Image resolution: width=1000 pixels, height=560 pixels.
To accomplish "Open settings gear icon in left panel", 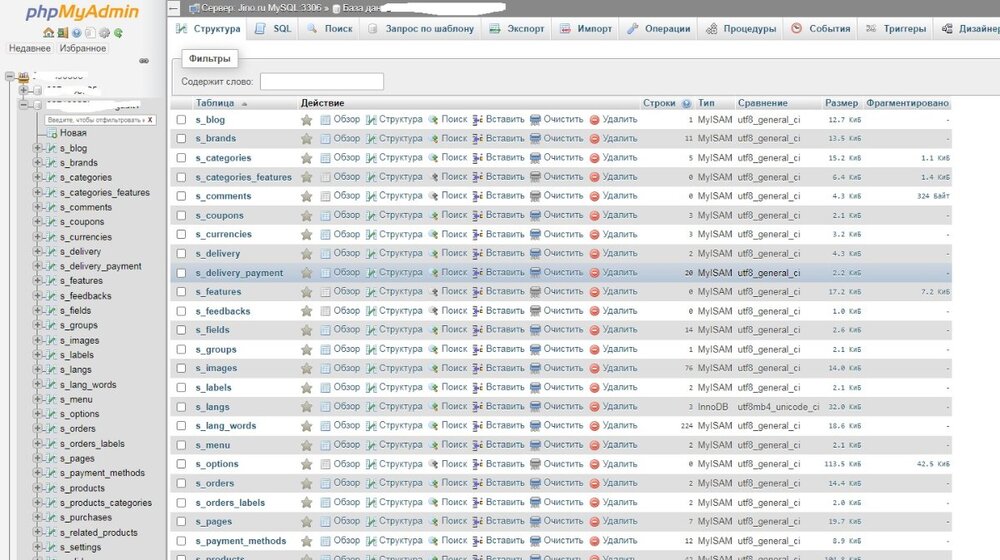I will (104, 33).
